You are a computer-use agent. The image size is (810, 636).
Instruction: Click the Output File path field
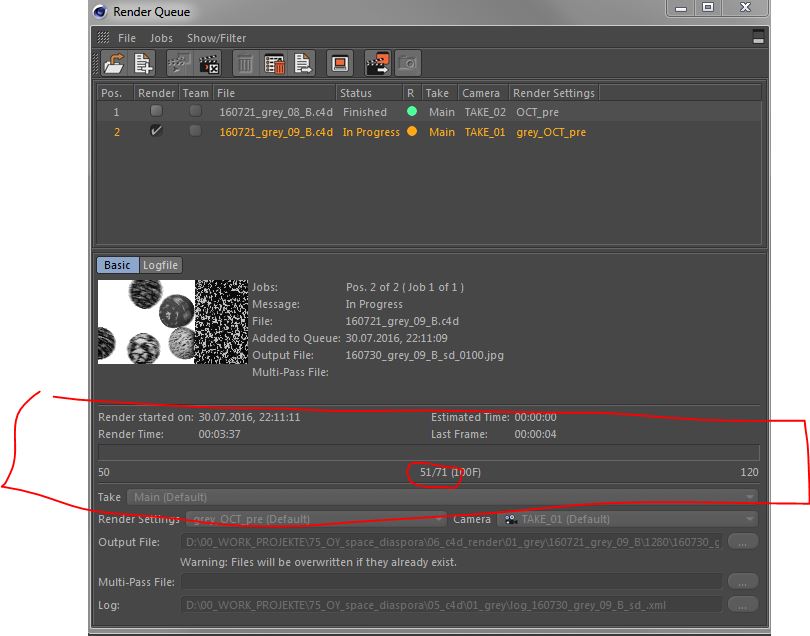451,542
